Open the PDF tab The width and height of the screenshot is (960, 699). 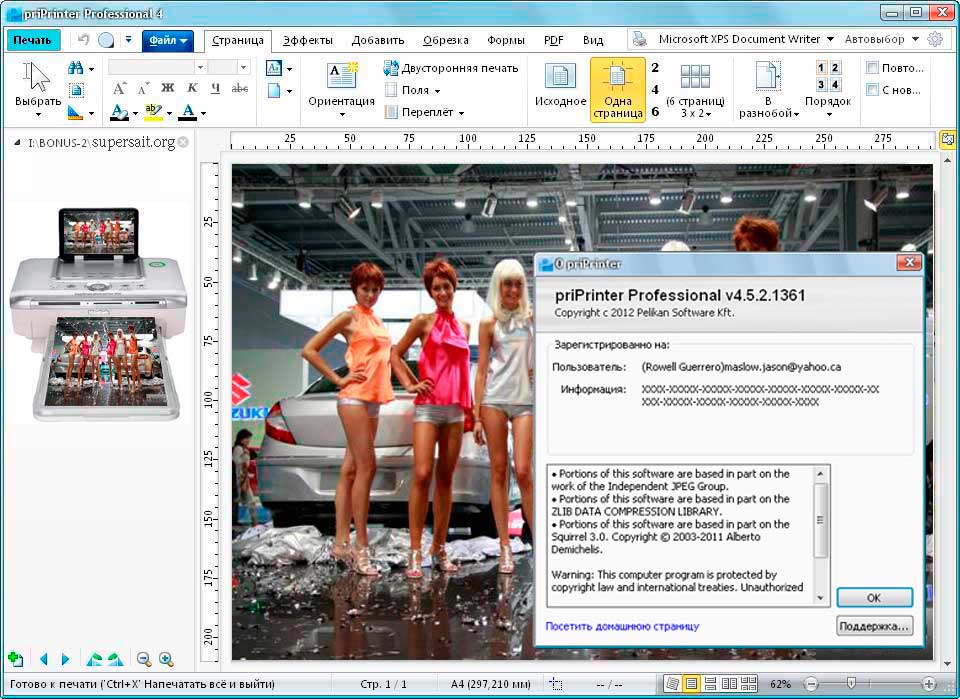point(553,40)
